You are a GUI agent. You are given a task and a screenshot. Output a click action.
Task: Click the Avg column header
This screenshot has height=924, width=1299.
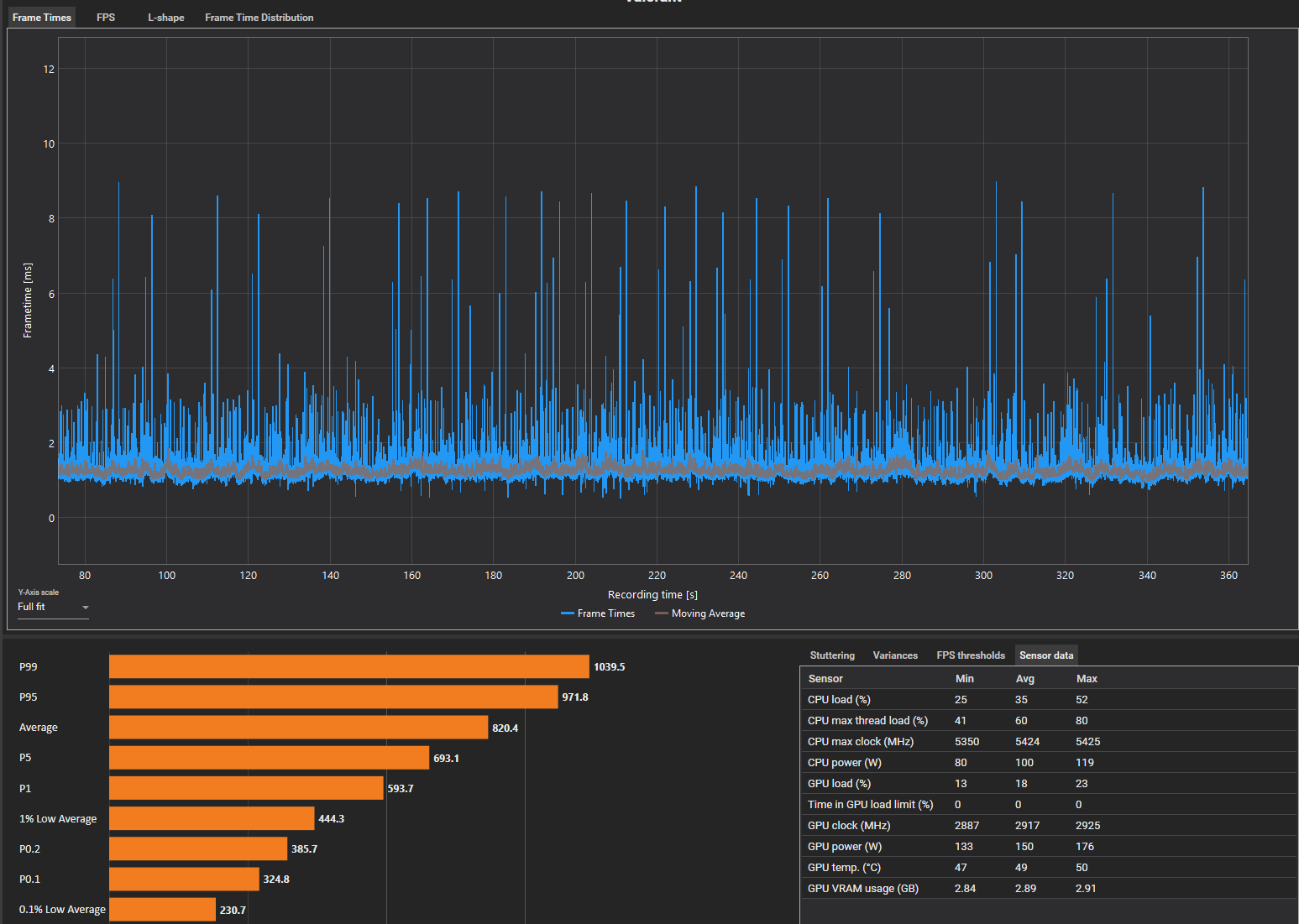[1025, 678]
